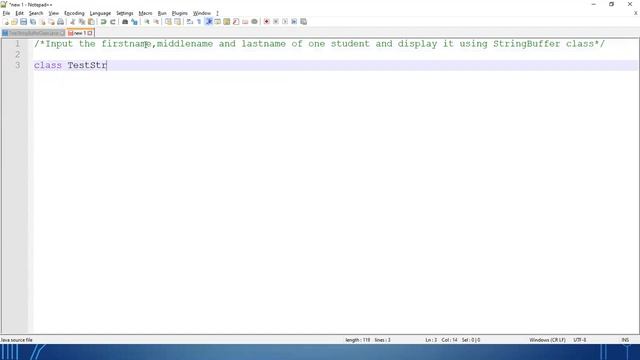Save the current file using toolbar
Viewport: 640px width, 360px height.
click(x=24, y=22)
